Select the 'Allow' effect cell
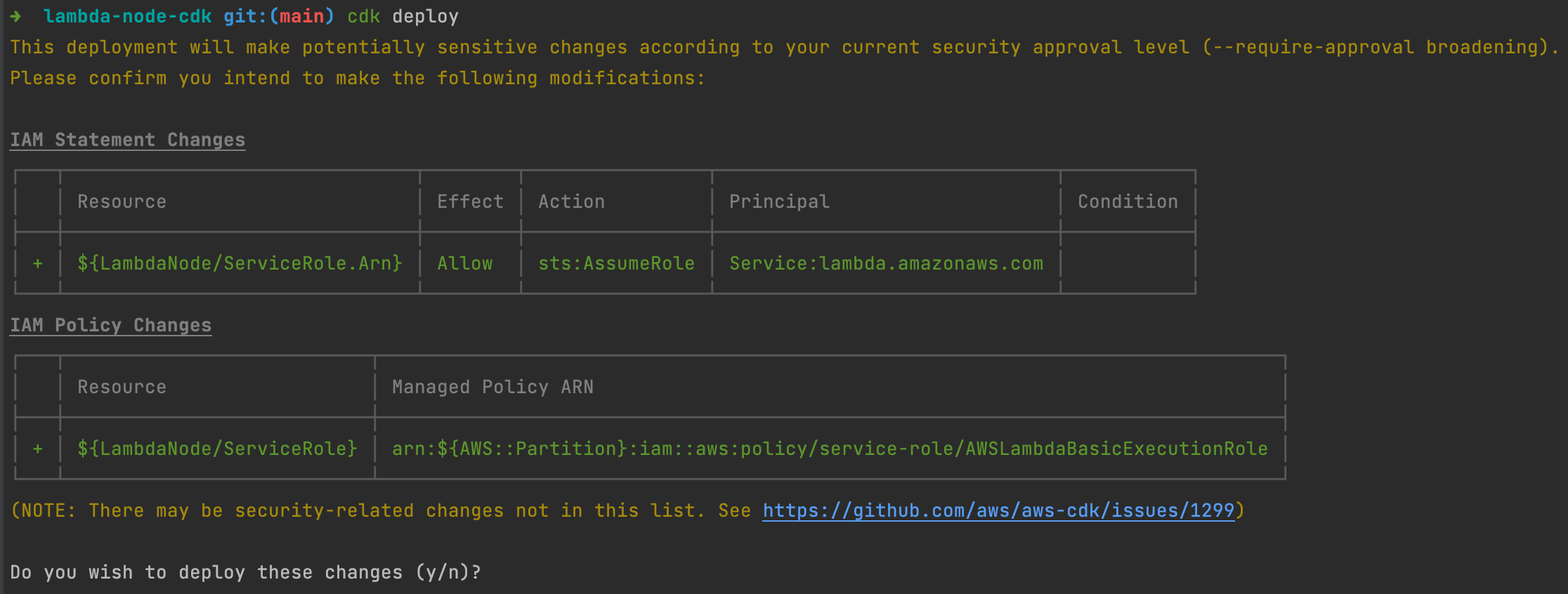The width and height of the screenshot is (1568, 594). [465, 263]
